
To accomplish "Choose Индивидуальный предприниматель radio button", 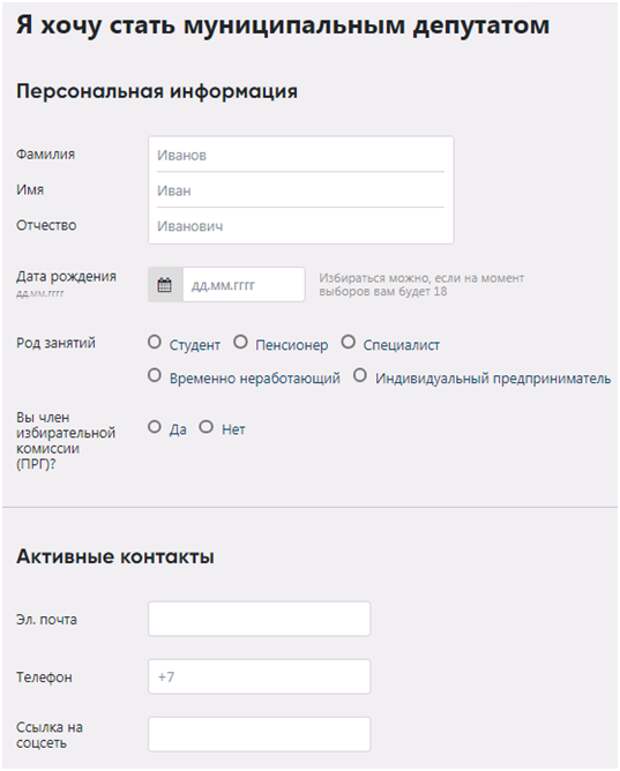I will (x=360, y=375).
